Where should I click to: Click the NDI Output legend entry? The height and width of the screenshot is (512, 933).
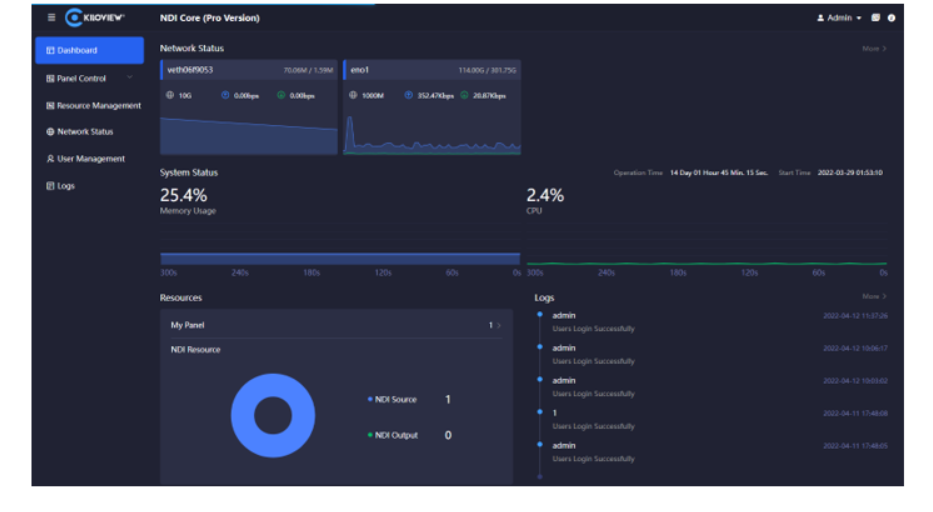point(393,435)
